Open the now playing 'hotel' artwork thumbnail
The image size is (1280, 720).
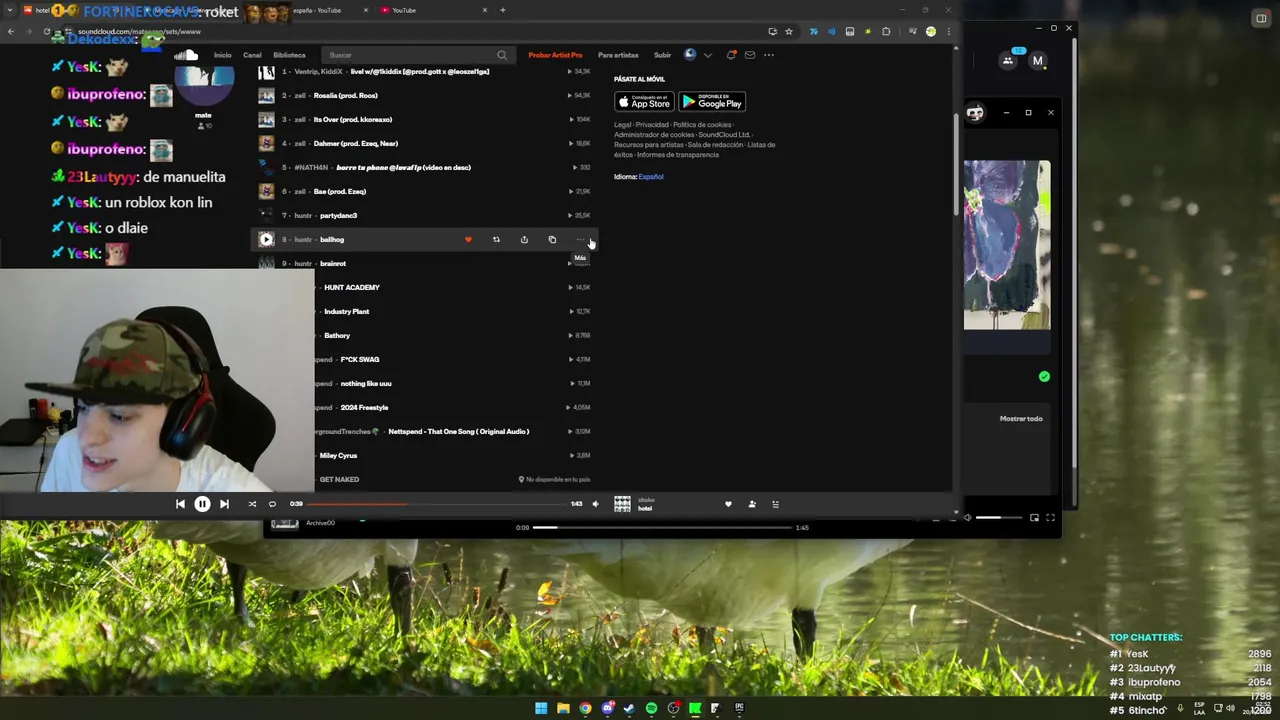coord(622,504)
